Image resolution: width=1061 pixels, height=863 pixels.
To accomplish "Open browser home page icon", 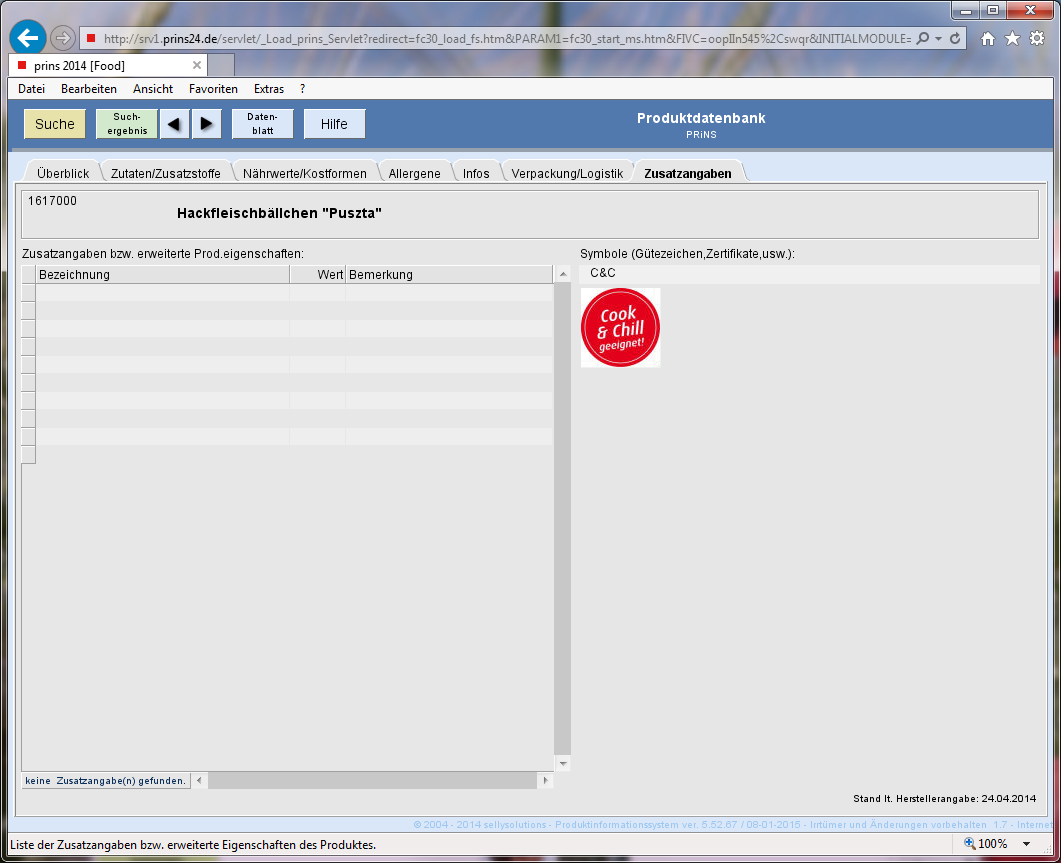I will [x=988, y=39].
